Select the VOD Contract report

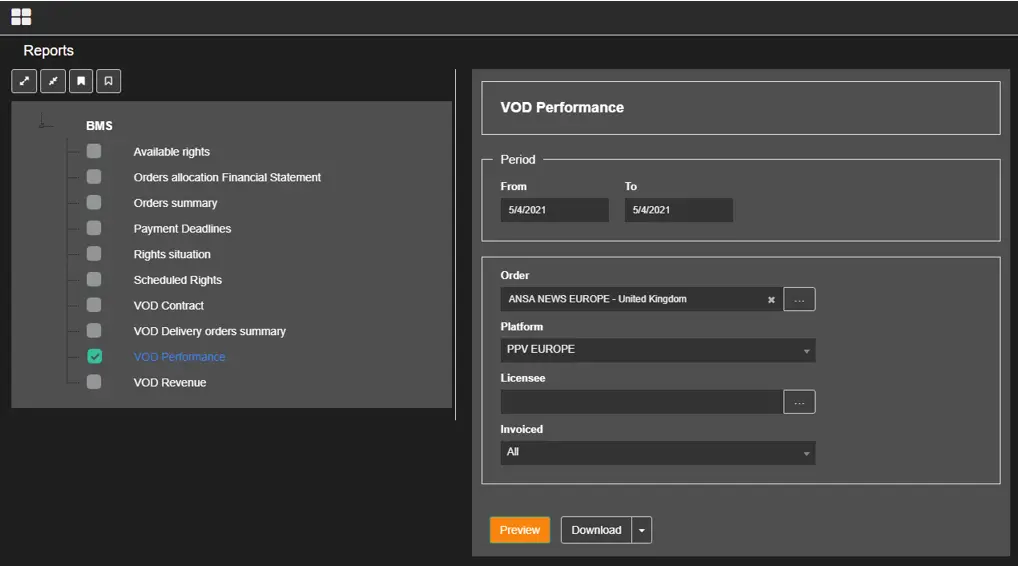coord(168,305)
